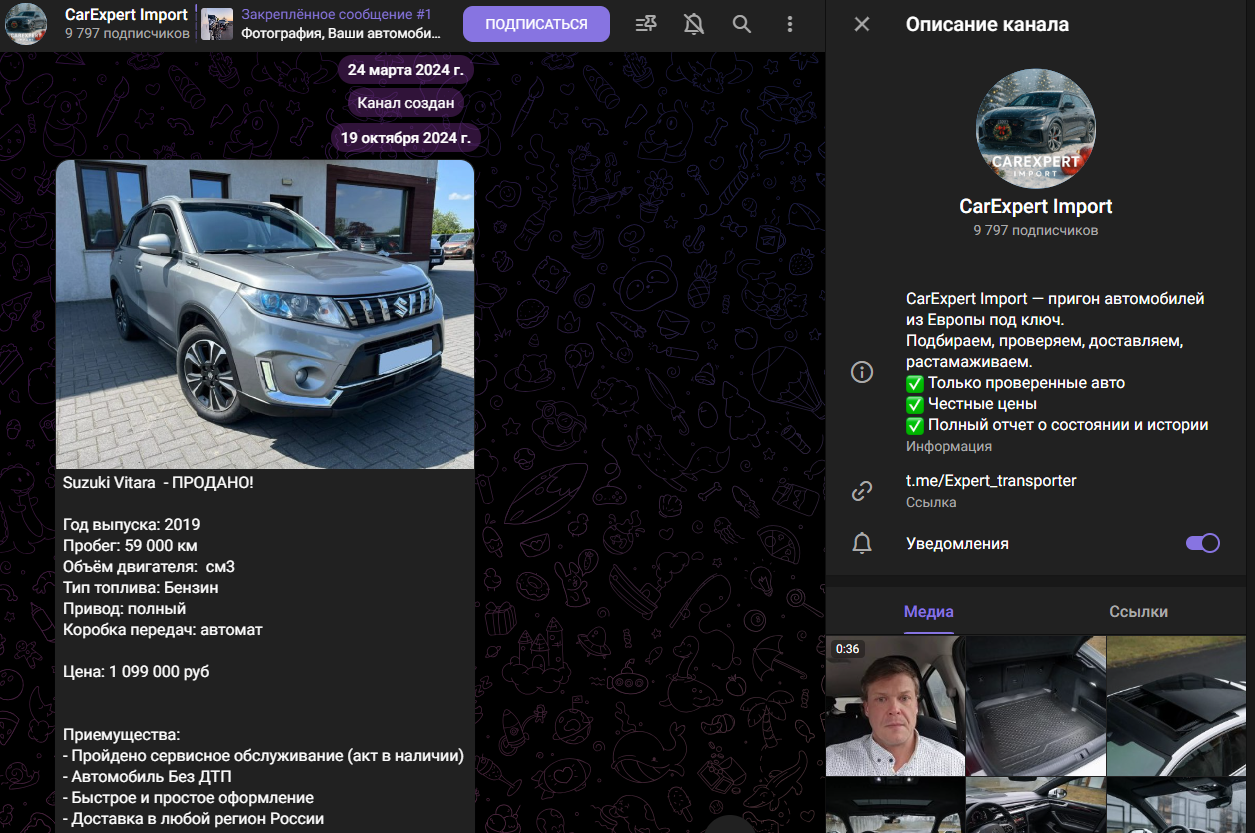Click the Канал создан service message
The width and height of the screenshot is (1255, 833).
[406, 103]
